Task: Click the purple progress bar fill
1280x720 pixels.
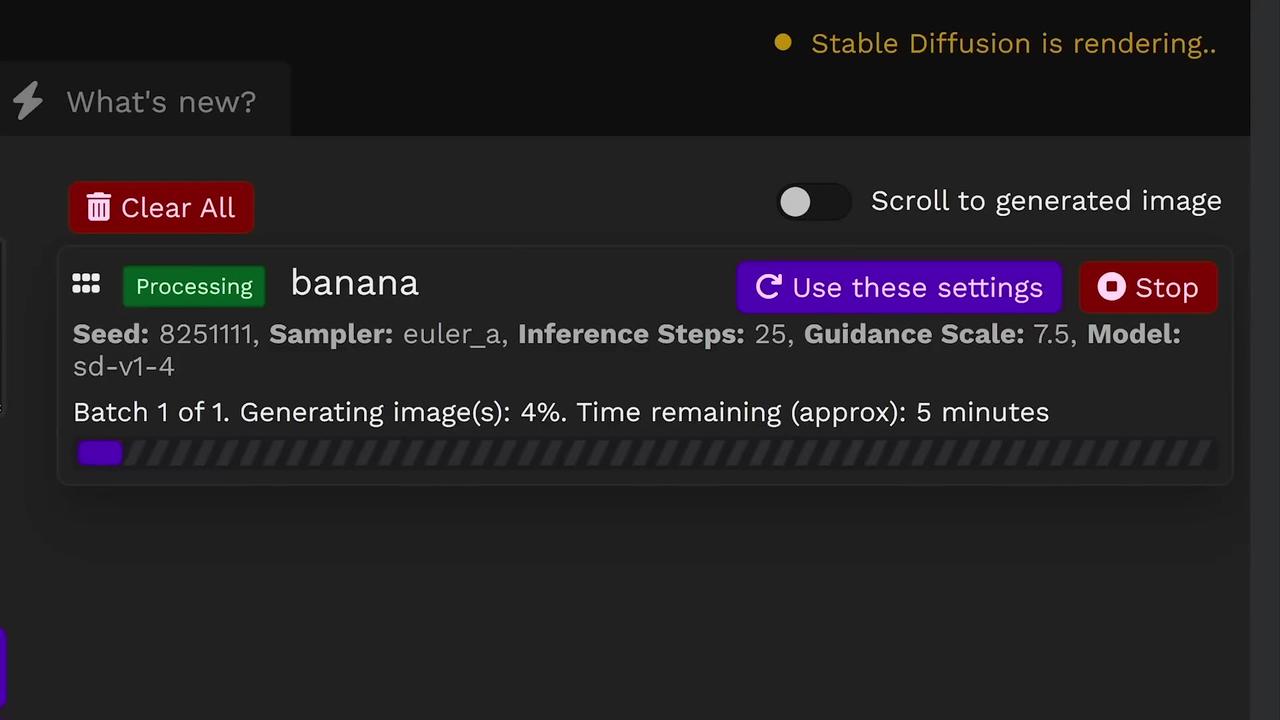Action: point(100,453)
